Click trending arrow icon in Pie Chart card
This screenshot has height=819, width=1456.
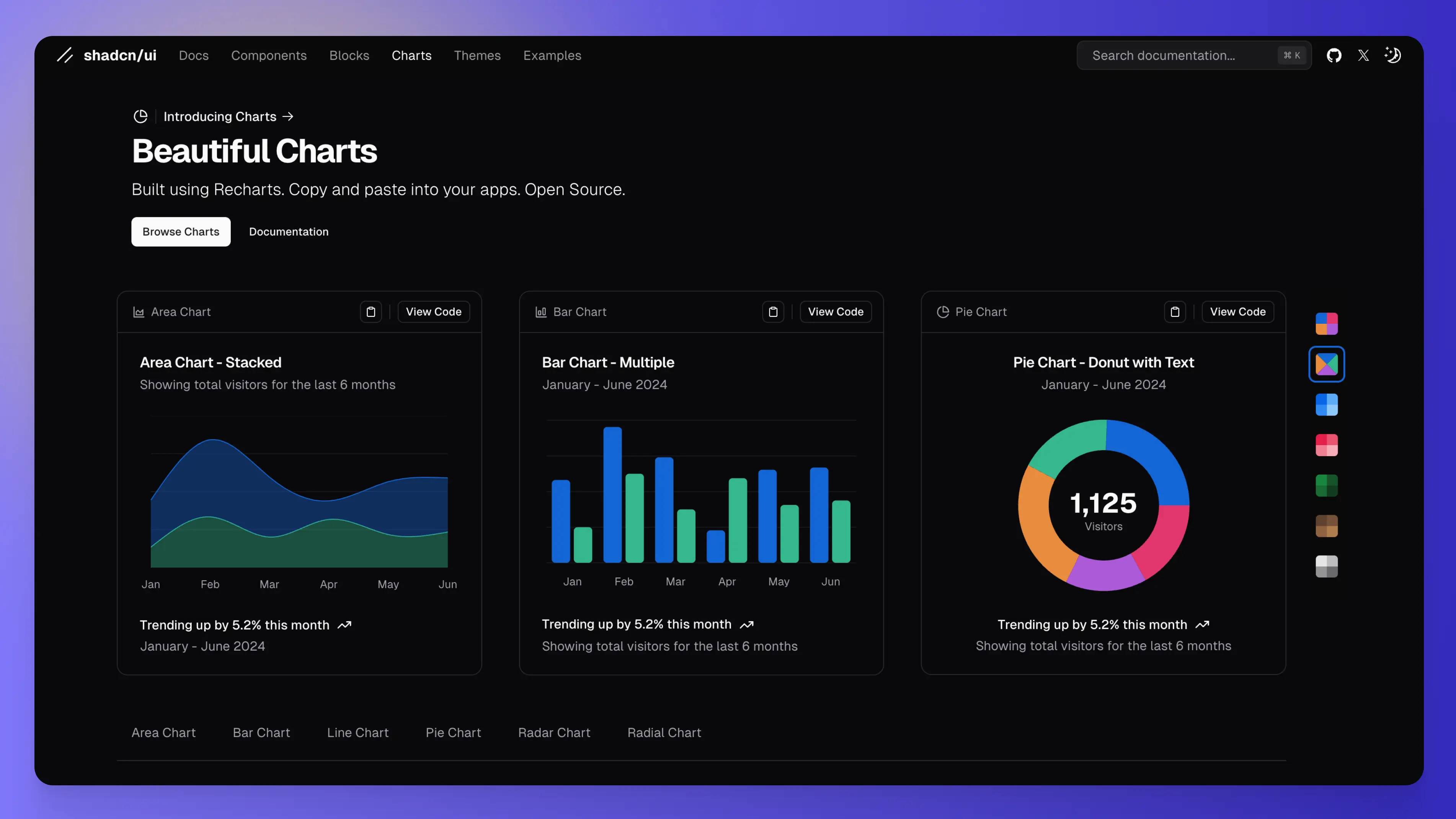1202,625
